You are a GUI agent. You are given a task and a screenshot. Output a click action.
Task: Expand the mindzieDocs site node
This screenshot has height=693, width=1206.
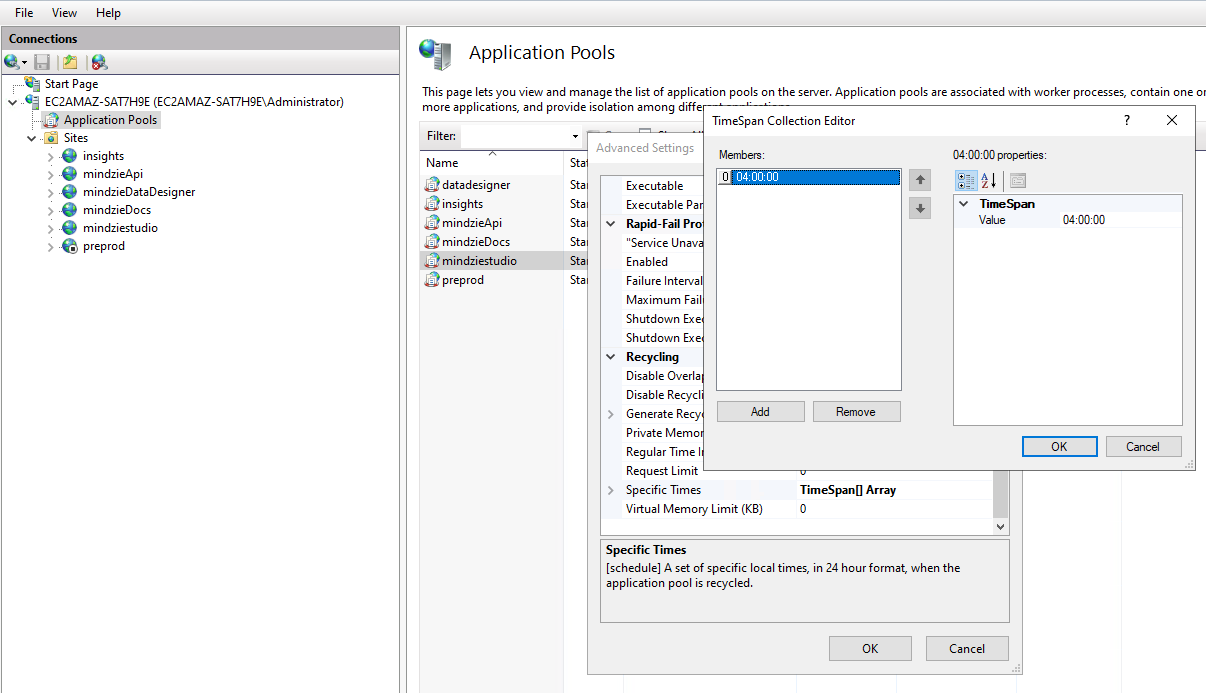coord(50,210)
